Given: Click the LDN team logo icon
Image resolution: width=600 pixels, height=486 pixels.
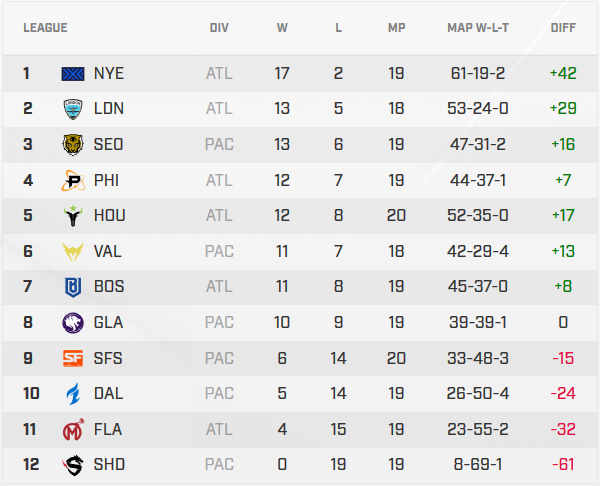Looking at the screenshot, I should (x=74, y=109).
